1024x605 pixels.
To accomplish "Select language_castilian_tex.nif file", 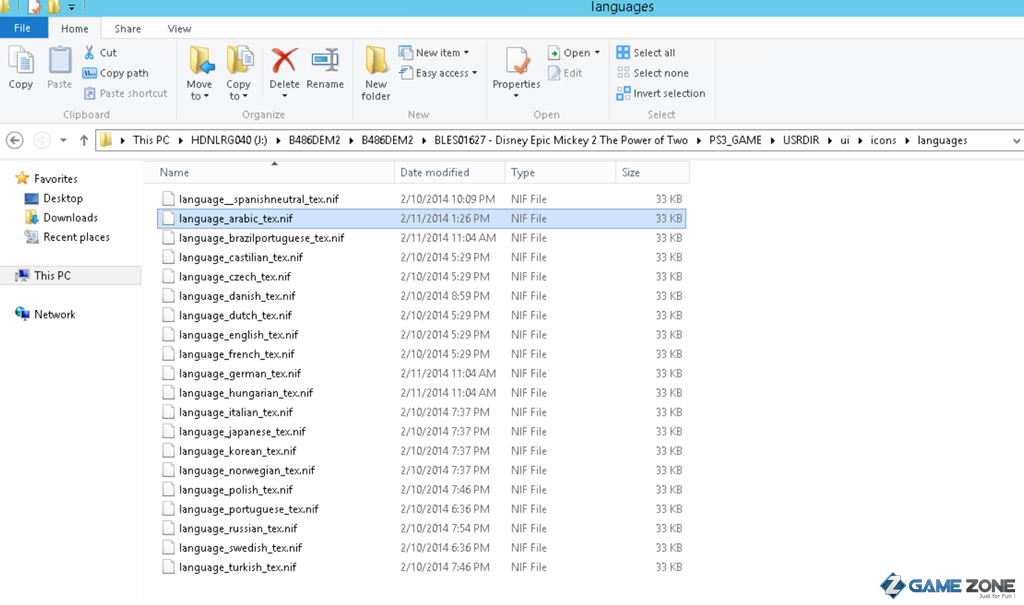I will pos(421,257).
